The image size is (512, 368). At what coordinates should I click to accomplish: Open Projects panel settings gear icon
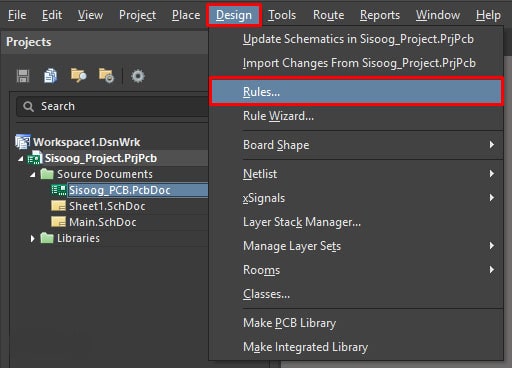pos(138,76)
